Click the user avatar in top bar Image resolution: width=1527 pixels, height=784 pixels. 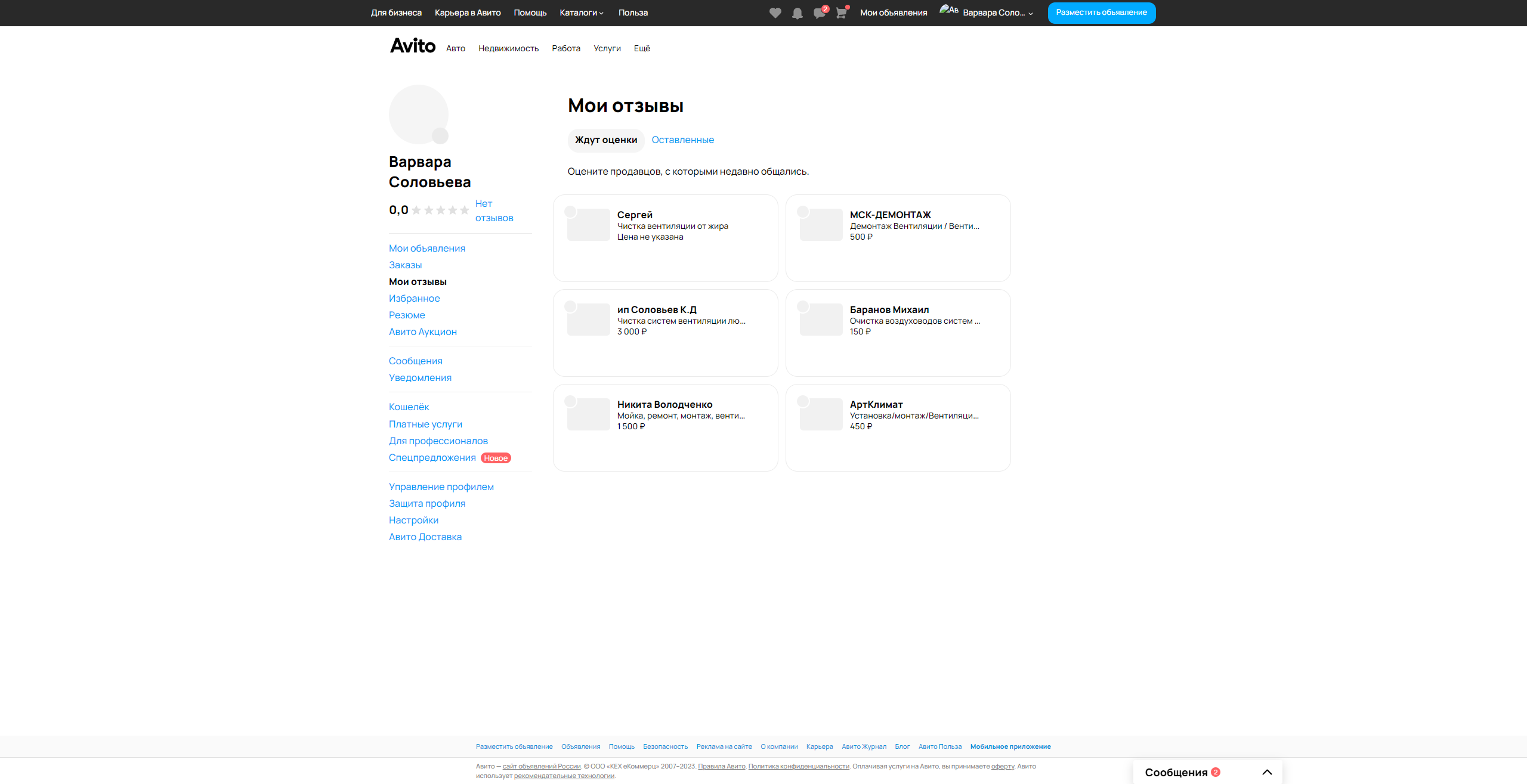click(948, 11)
